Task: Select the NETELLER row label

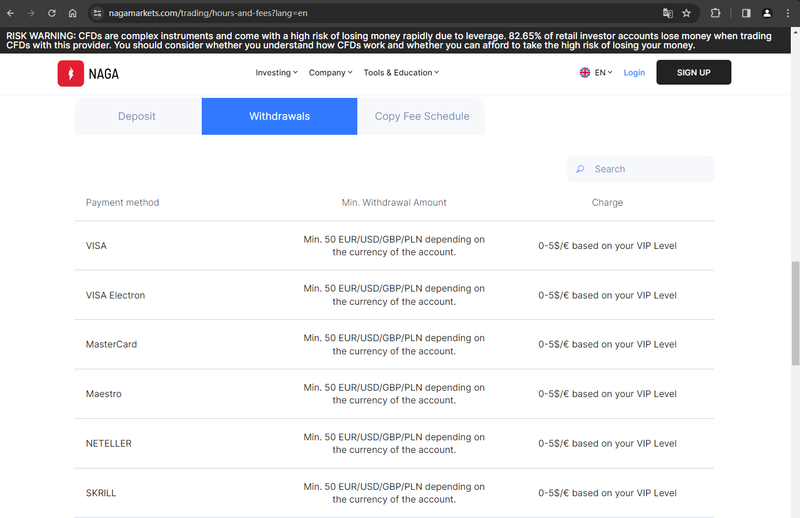Action: click(109, 443)
